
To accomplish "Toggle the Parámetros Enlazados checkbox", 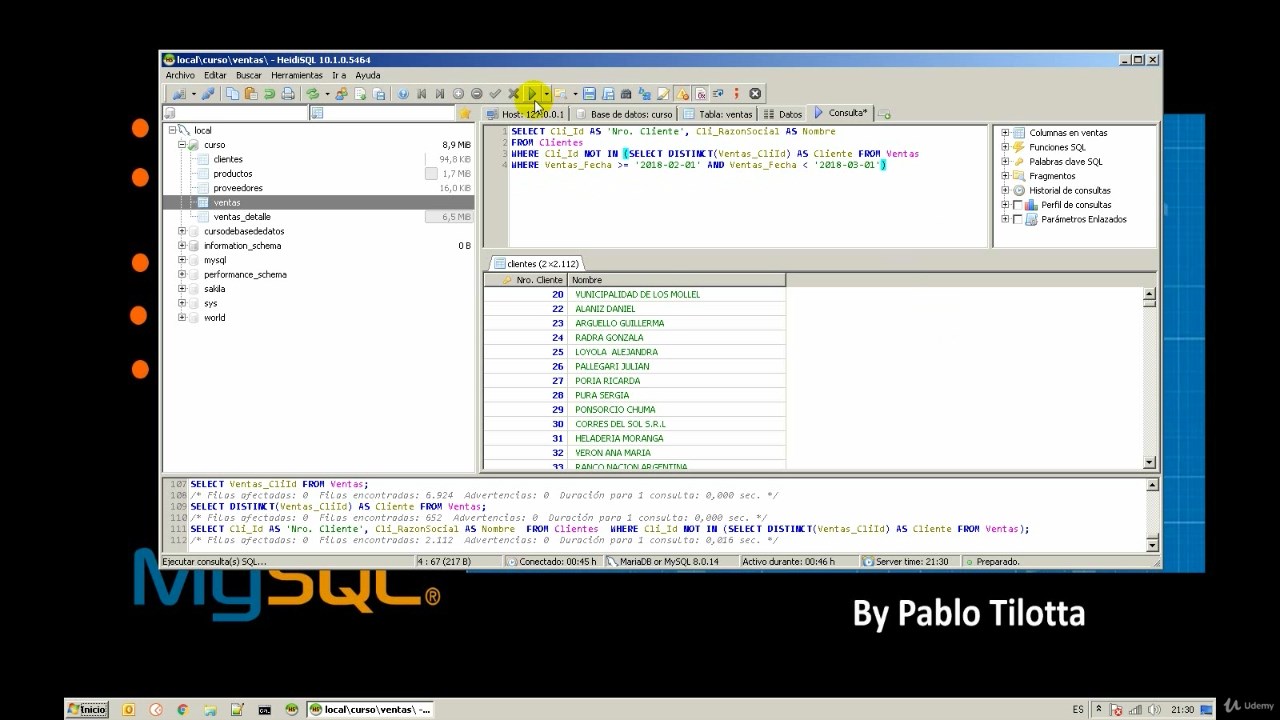I will coord(1018,219).
